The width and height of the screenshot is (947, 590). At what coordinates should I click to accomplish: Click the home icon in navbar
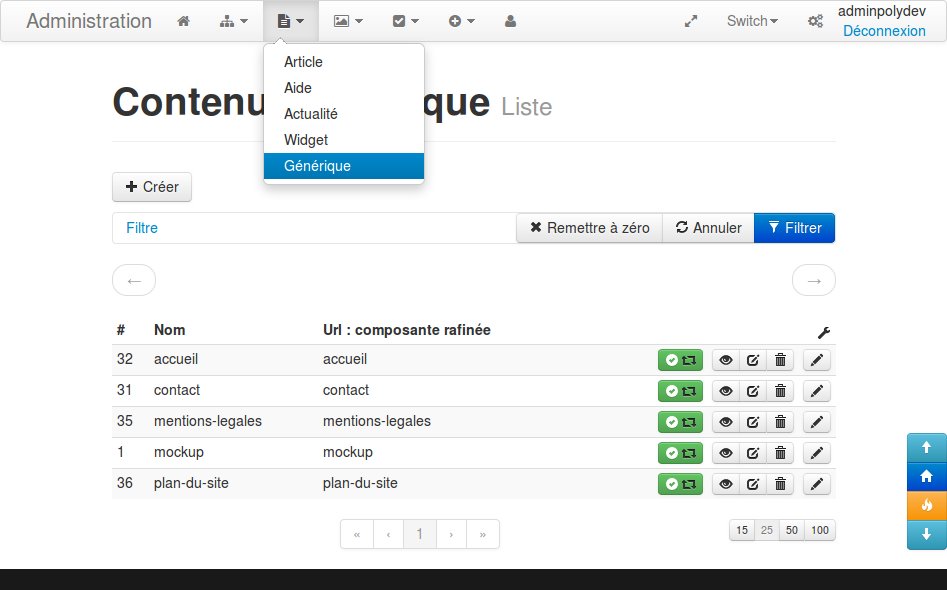[183, 21]
